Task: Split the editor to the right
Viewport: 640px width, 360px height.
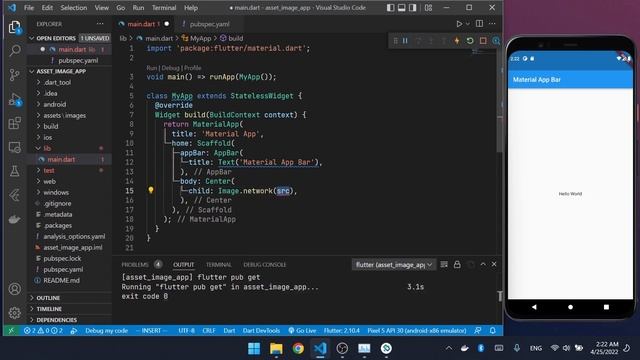Action: 480,24
